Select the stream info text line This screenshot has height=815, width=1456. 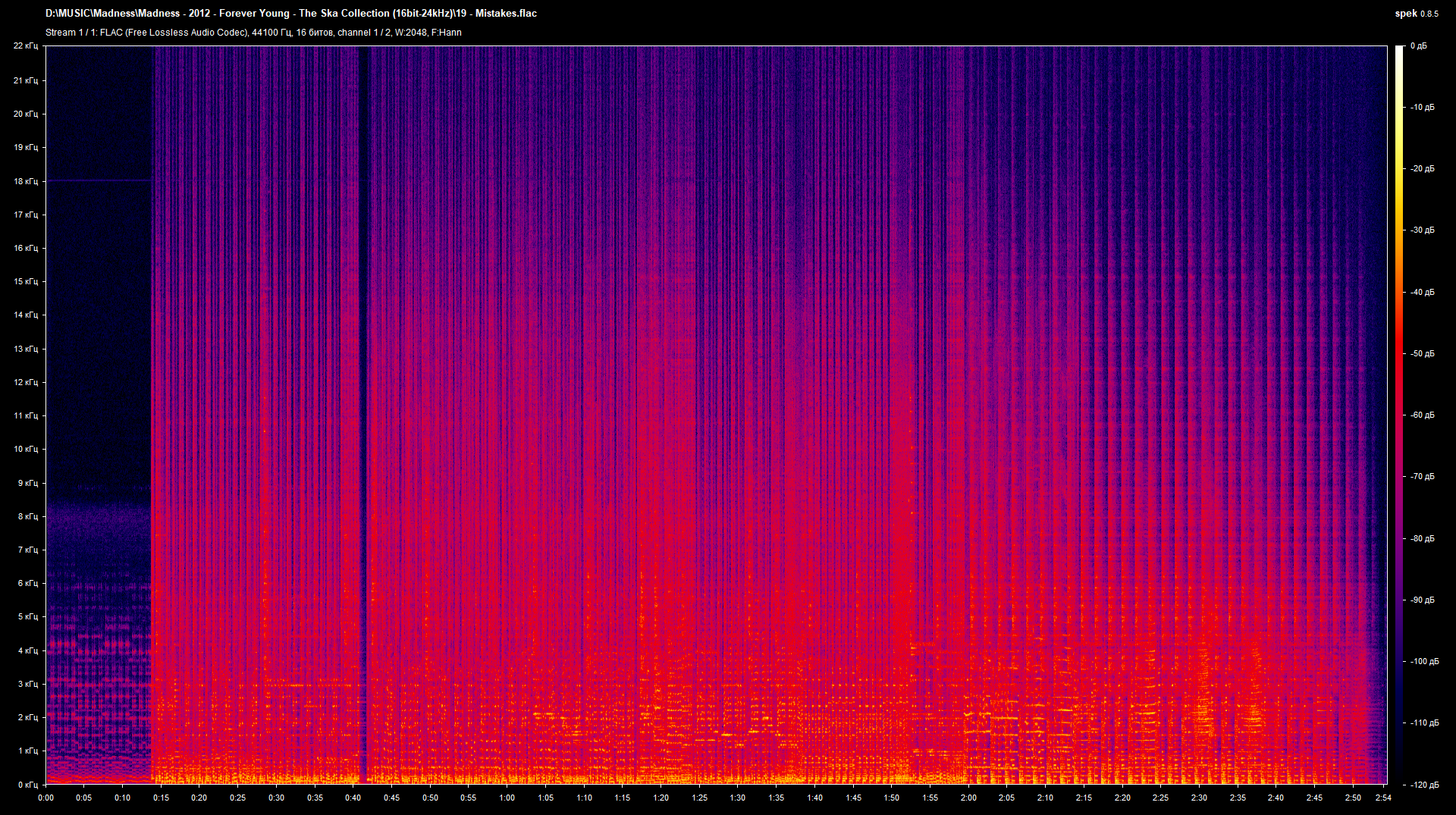coord(250,33)
